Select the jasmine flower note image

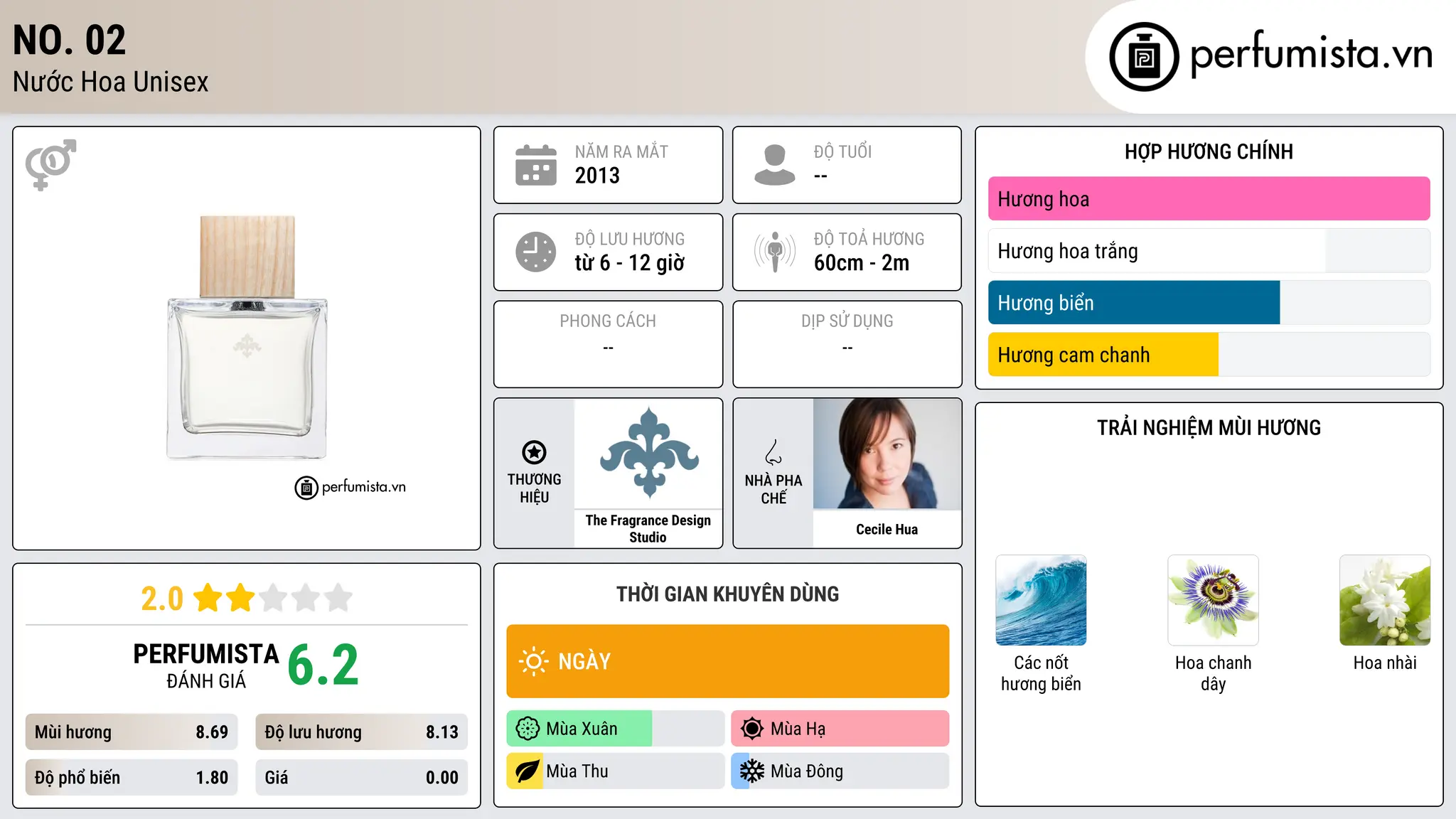point(1385,600)
